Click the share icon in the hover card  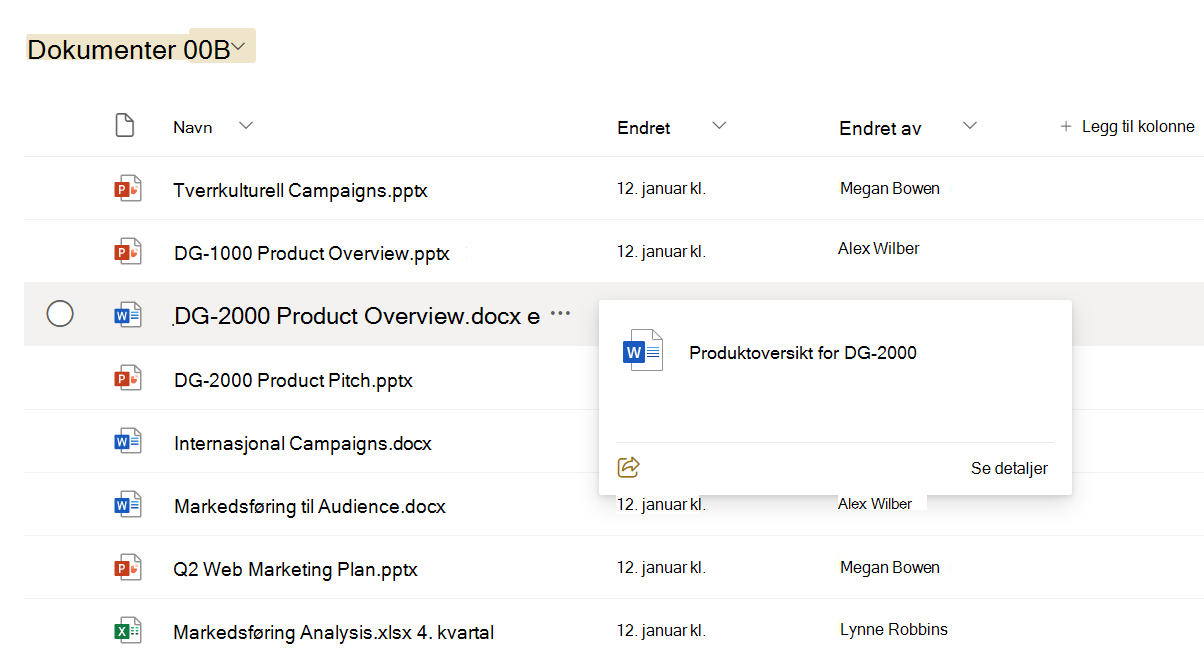(629, 467)
